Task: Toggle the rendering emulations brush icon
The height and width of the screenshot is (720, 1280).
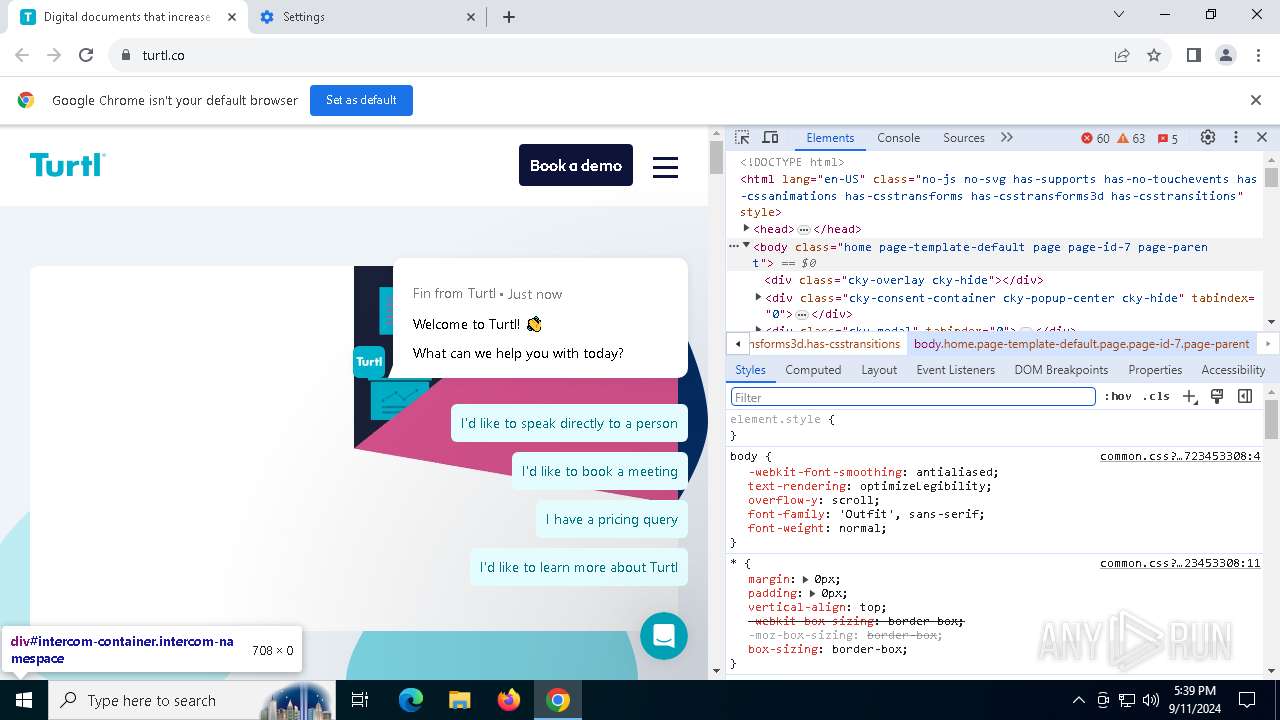Action: (1217, 397)
